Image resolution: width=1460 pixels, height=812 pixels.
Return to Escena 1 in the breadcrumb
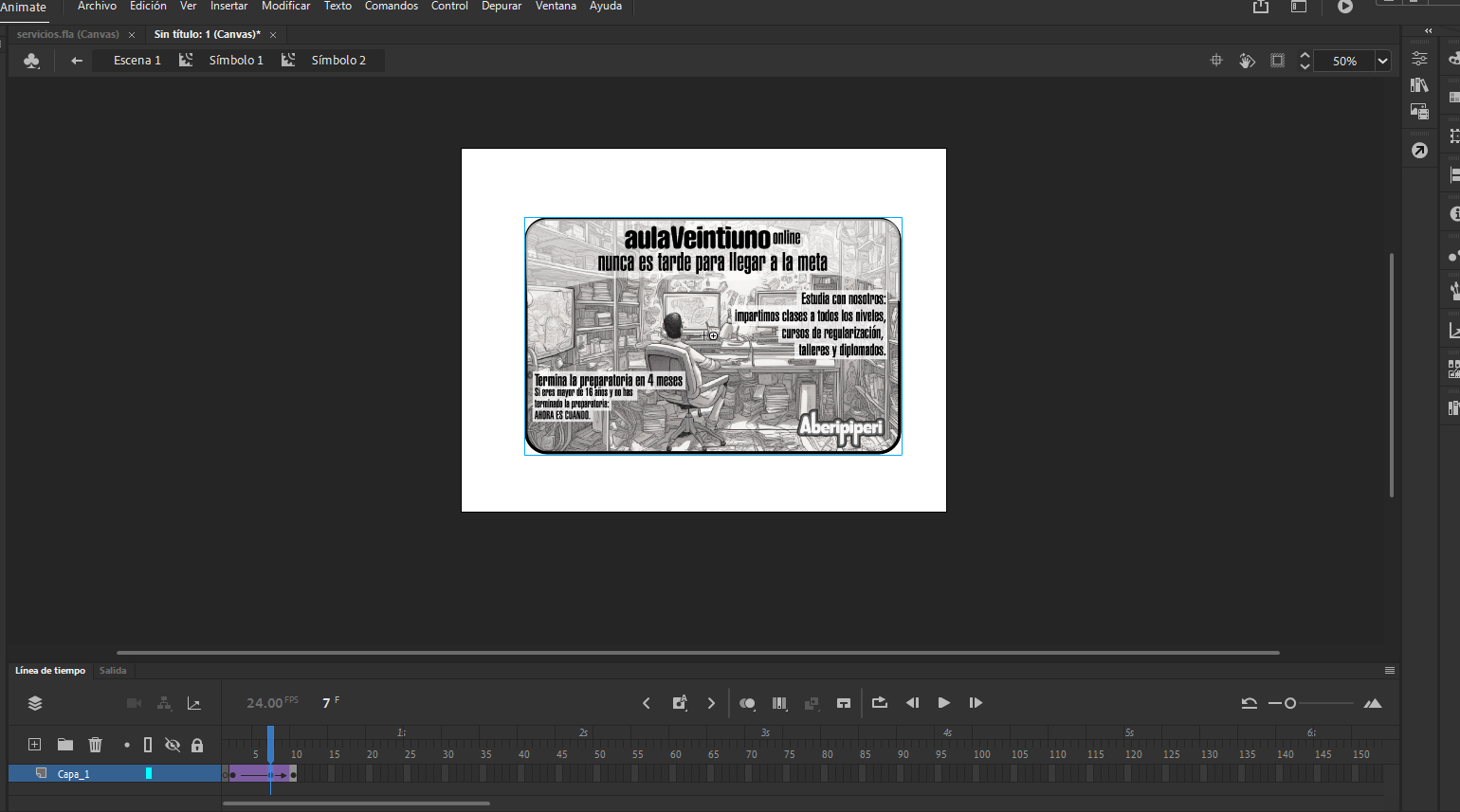136,60
